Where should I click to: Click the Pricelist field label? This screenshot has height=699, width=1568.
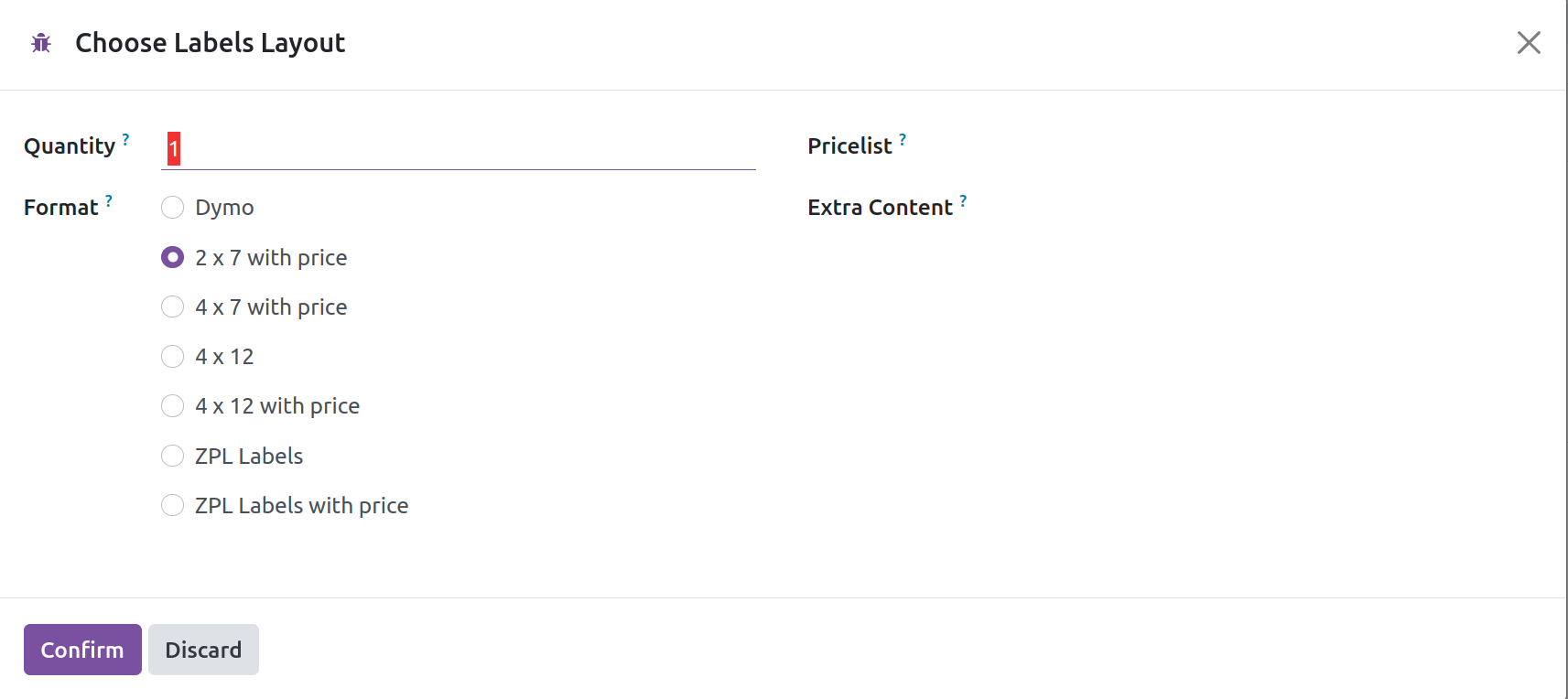(x=849, y=146)
